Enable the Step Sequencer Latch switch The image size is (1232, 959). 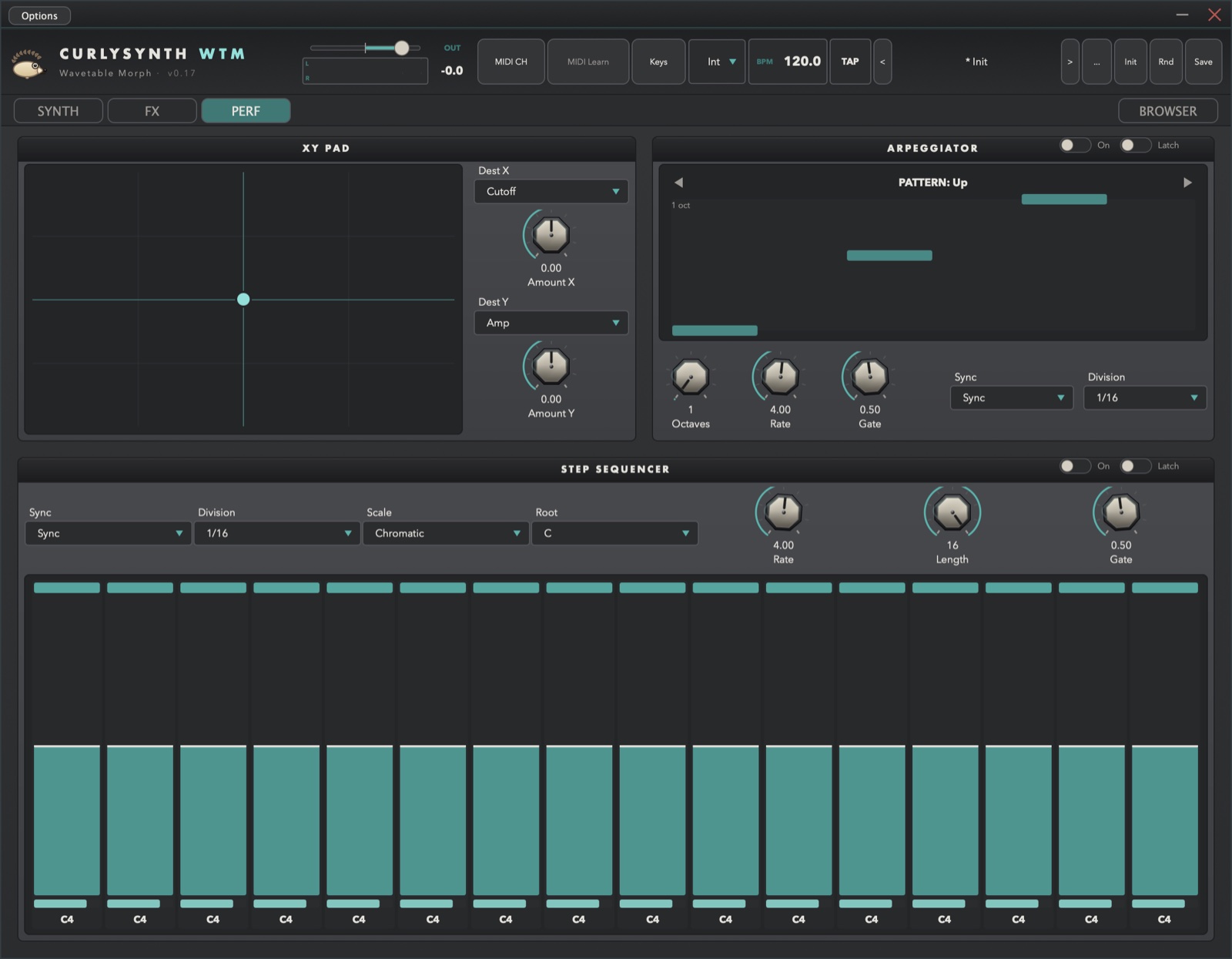(x=1136, y=466)
